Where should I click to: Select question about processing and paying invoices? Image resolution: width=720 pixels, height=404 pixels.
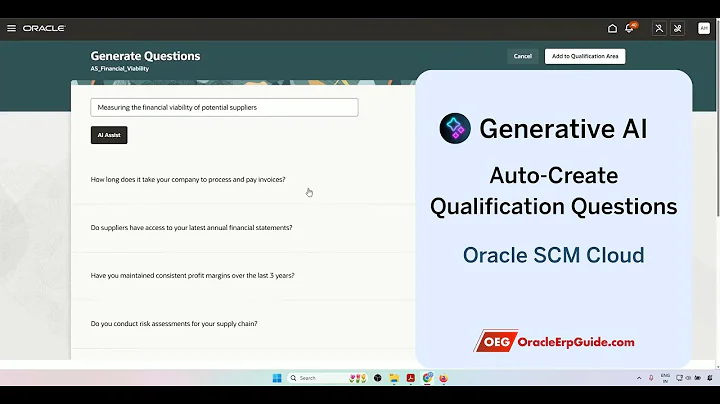[x=188, y=180]
